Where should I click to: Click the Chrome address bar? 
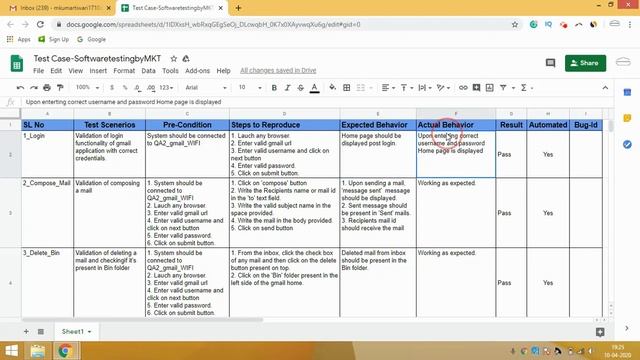tap(286, 24)
